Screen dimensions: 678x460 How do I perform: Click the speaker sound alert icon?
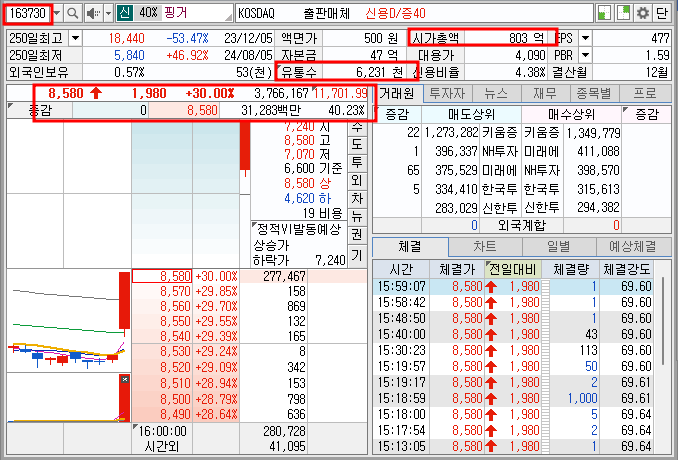point(93,13)
